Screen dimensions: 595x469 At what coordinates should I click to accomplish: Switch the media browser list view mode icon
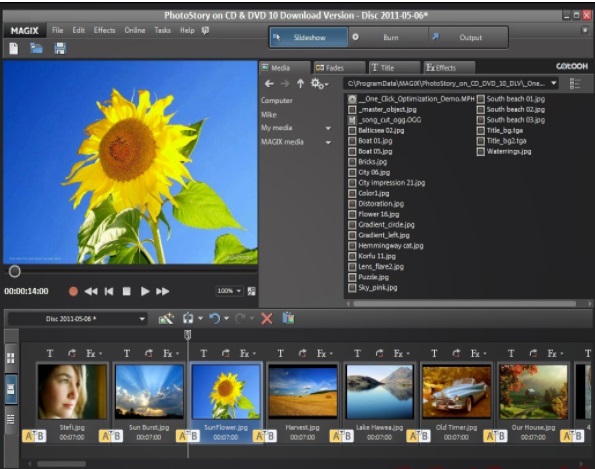(575, 83)
